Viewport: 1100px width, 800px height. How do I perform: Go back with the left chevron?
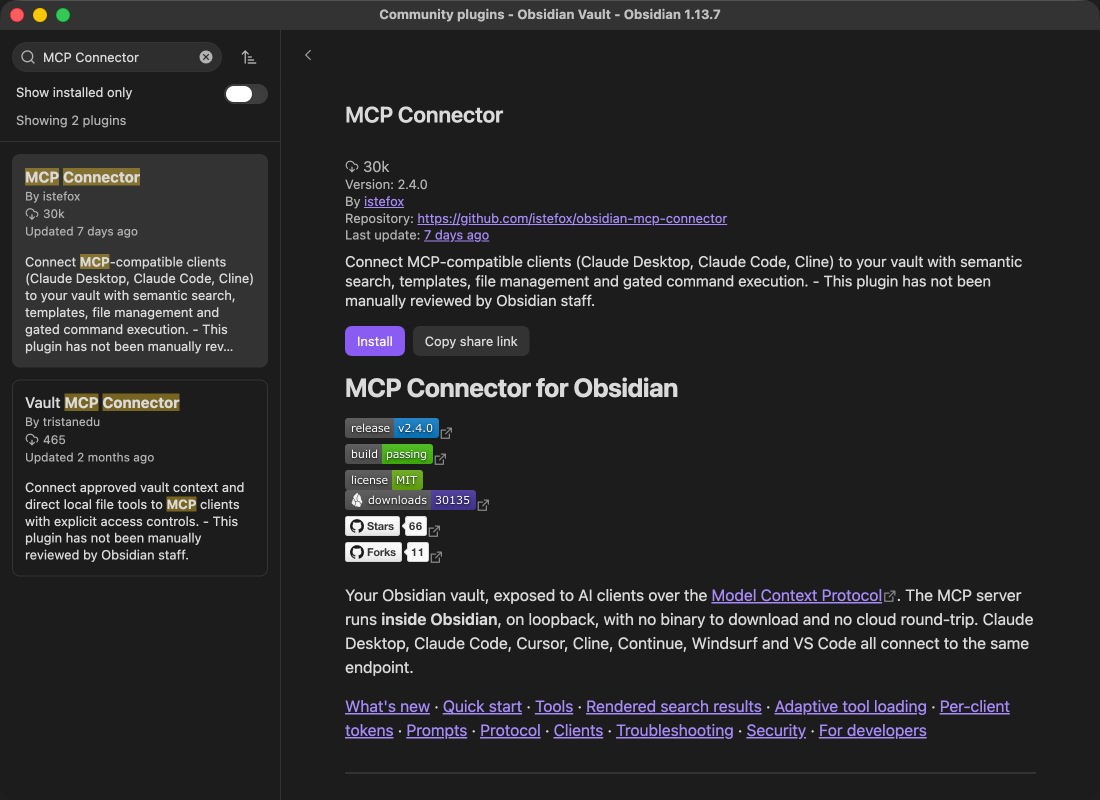pos(308,55)
